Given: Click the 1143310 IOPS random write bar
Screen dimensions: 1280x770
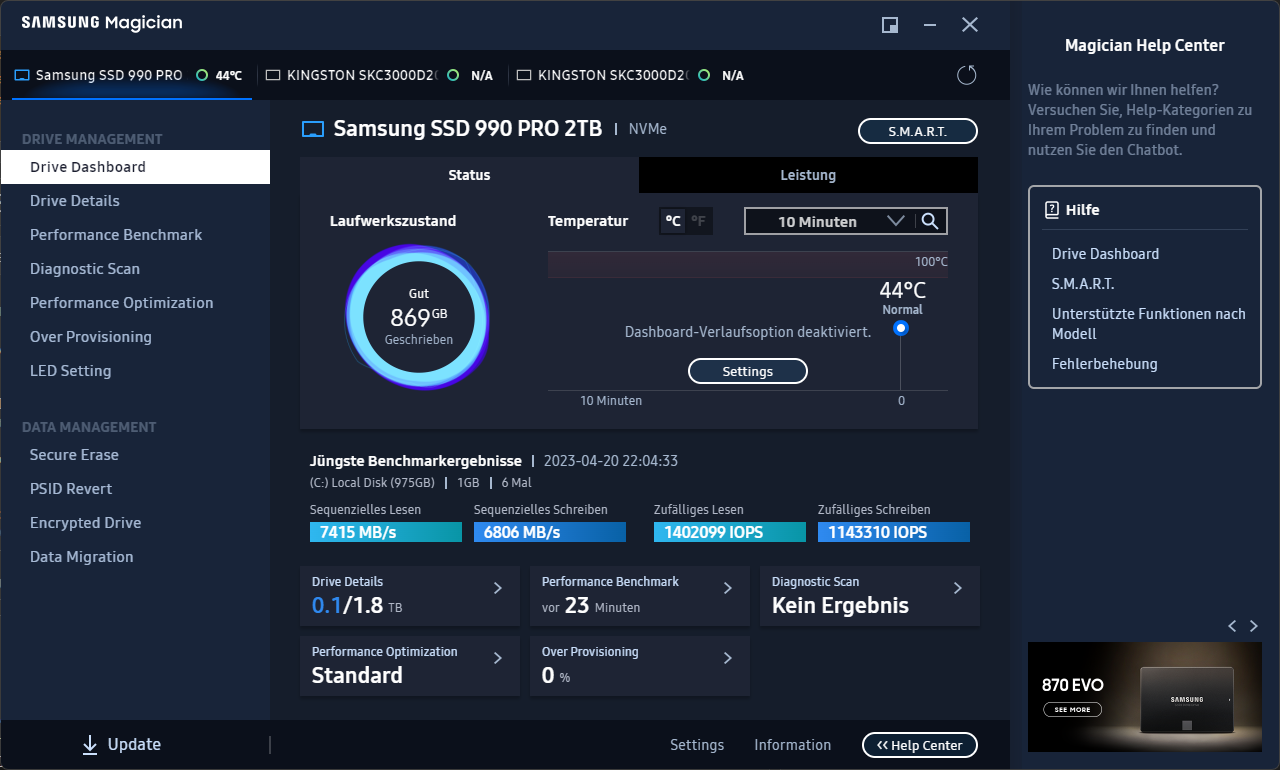Looking at the screenshot, I should coord(894,532).
